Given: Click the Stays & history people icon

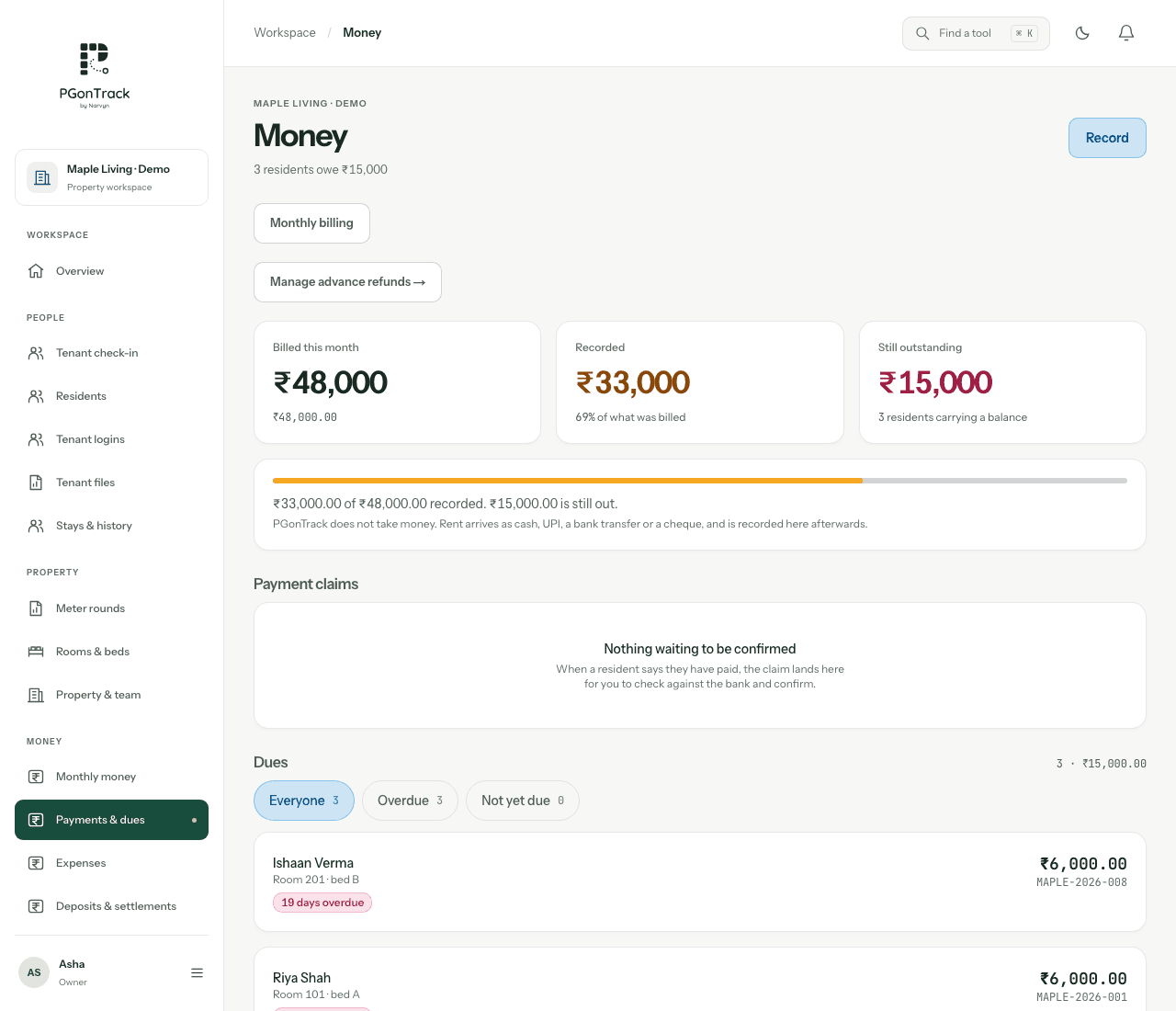Looking at the screenshot, I should point(36,526).
